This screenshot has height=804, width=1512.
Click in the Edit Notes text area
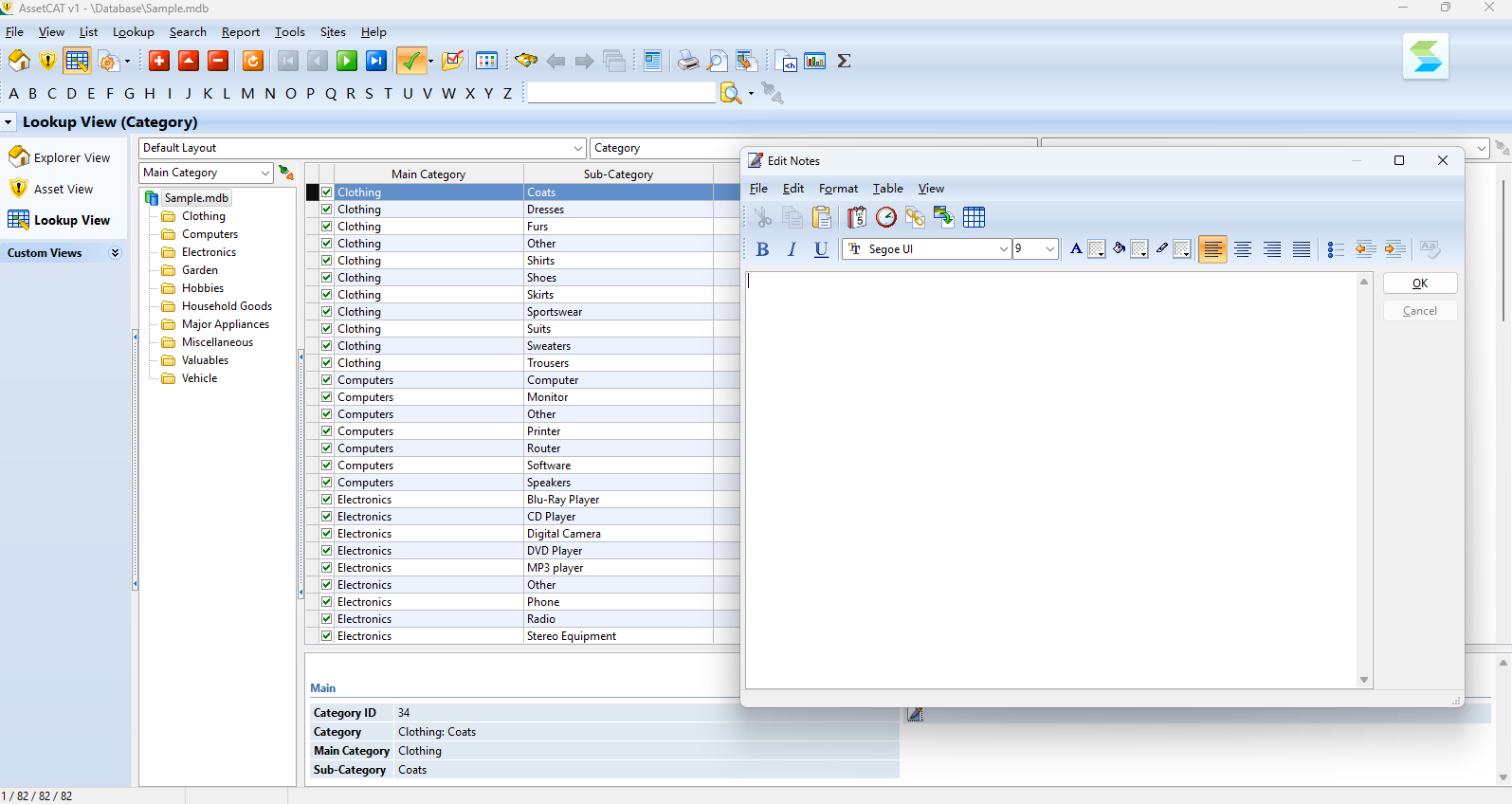[1052, 480]
